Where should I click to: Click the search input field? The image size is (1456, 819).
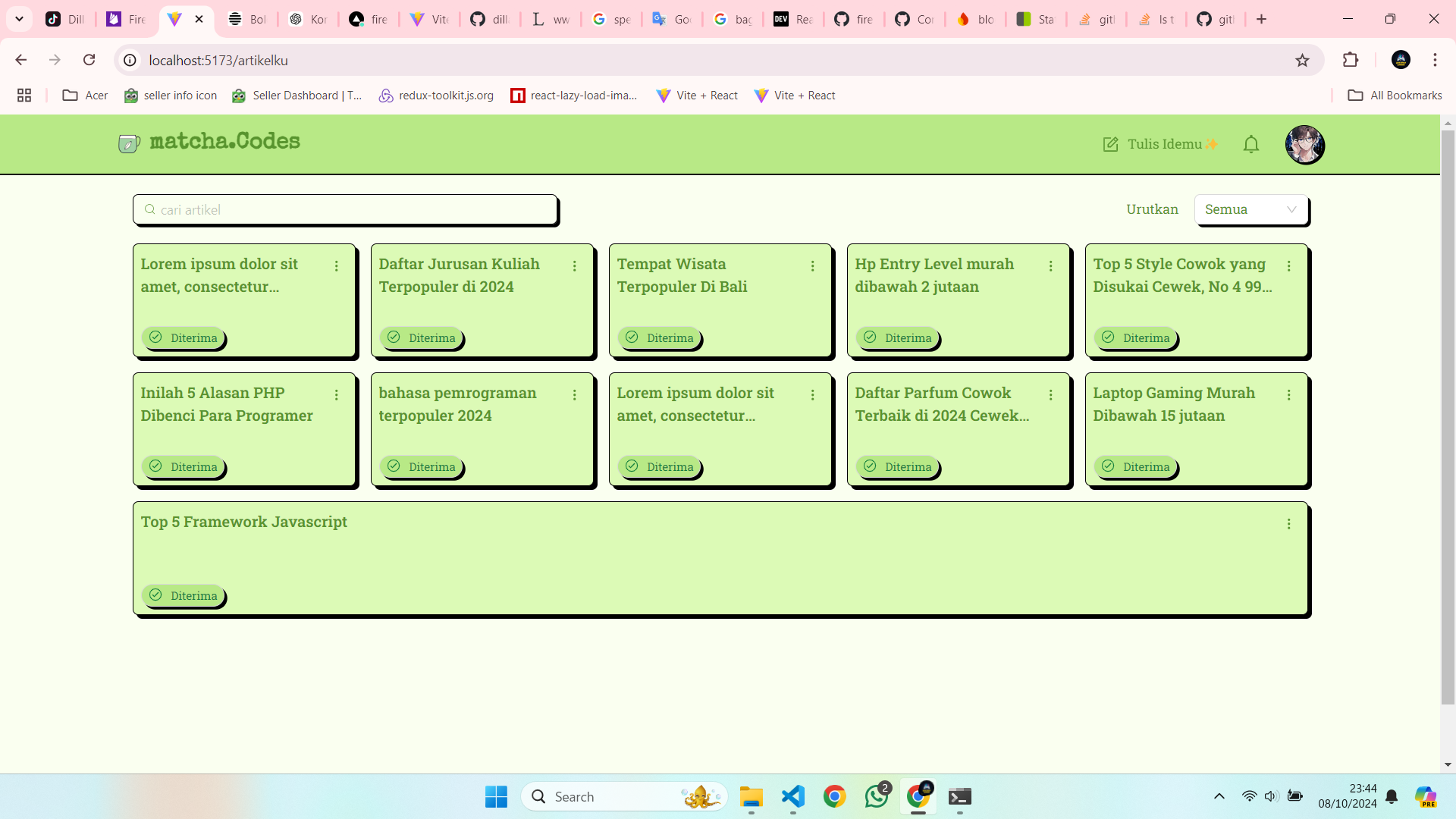[x=346, y=209]
